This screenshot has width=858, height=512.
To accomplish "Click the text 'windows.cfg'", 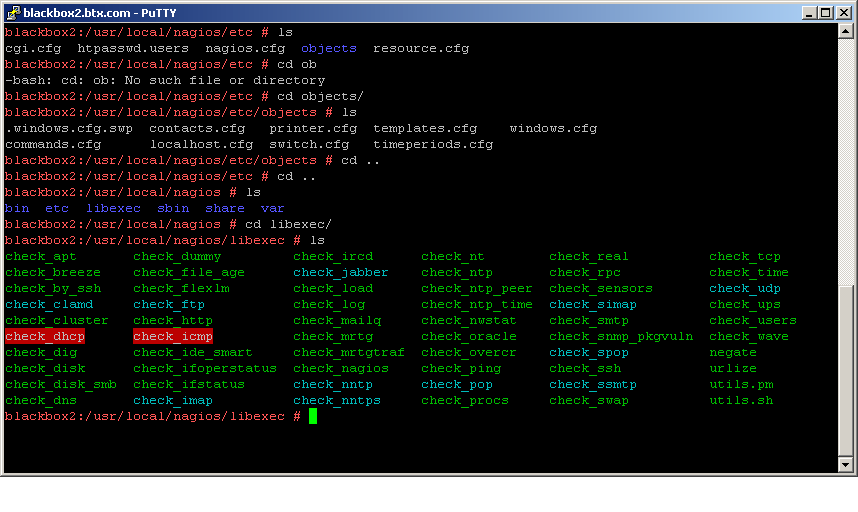I will coord(553,129).
